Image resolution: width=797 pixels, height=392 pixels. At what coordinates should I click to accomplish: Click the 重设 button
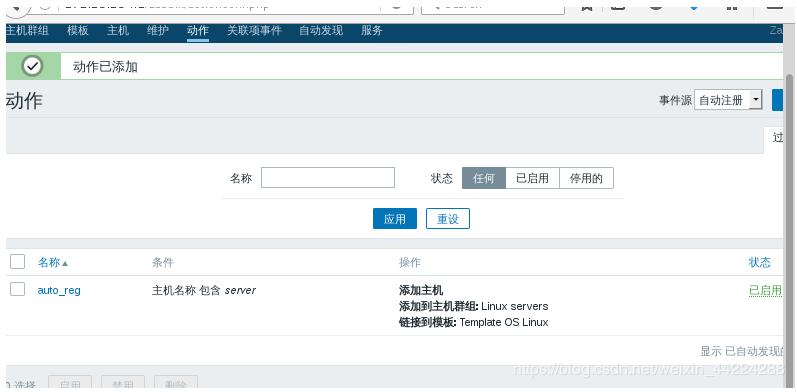[448, 219]
